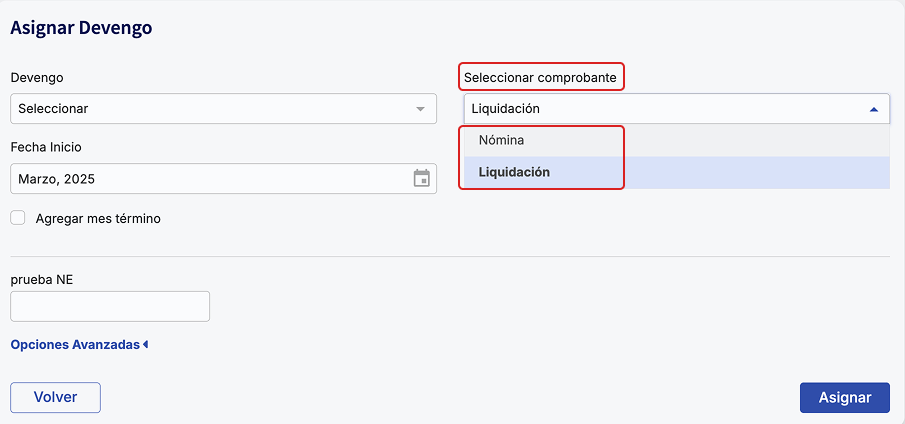
Task: Open the calendar picker icon for Fecha Inicio
Action: [x=422, y=178]
